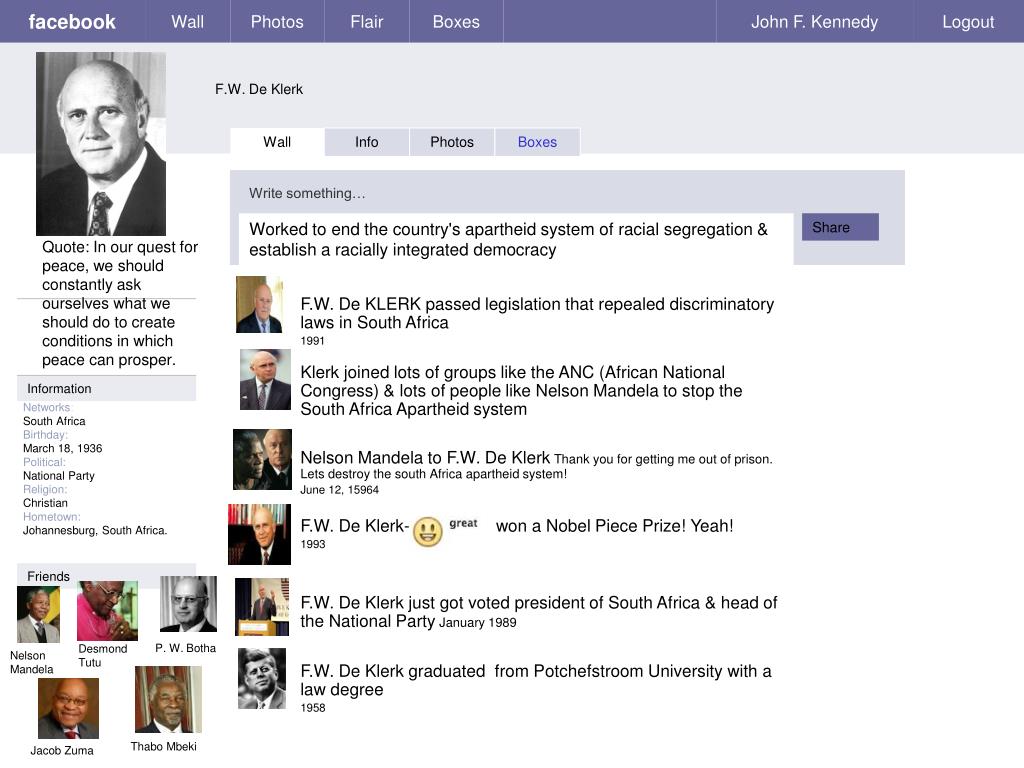Click the 'Hometown:' field label
Viewport: 1024px width, 768px height.
click(x=52, y=517)
